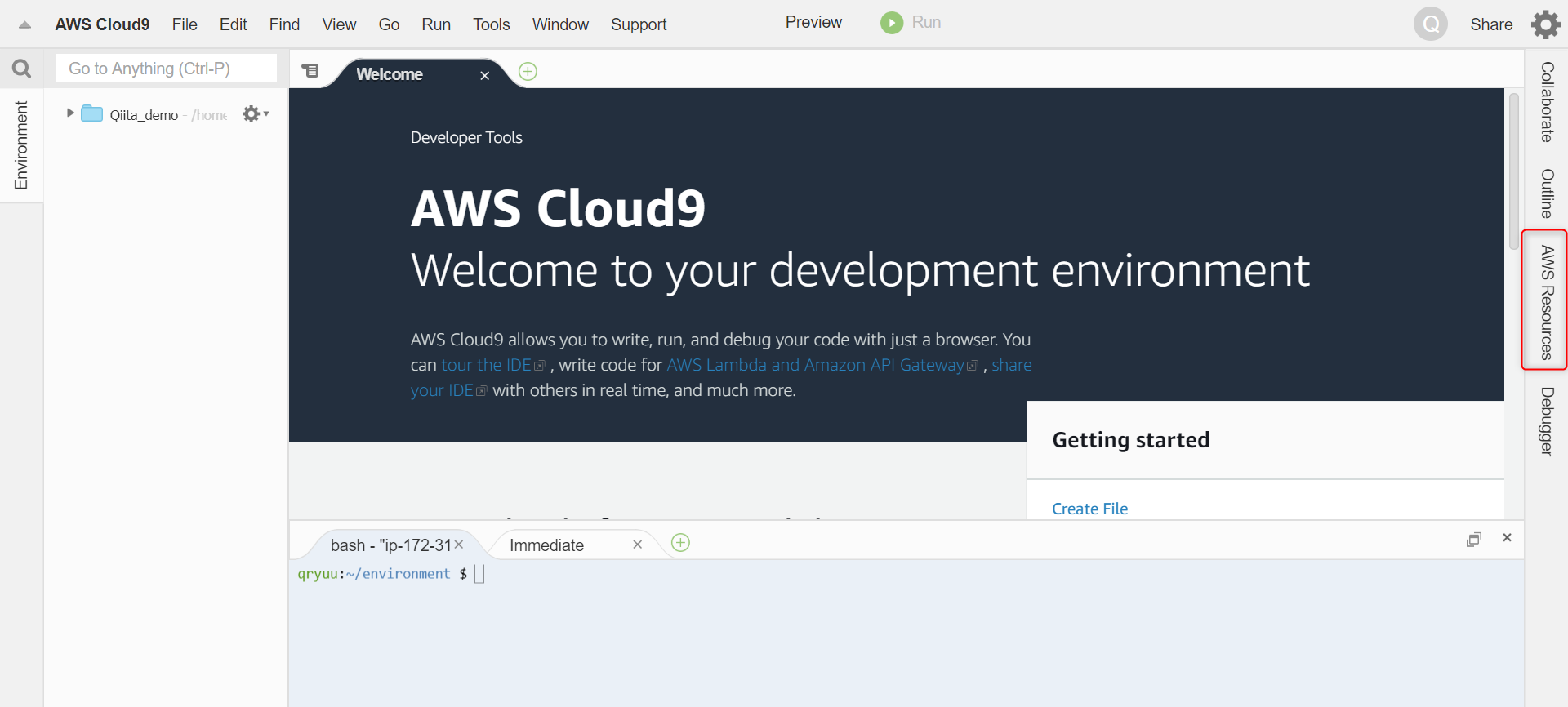Click the Welcome page vertical scrollbar
Image resolution: width=1568 pixels, height=707 pixels.
tap(1513, 171)
